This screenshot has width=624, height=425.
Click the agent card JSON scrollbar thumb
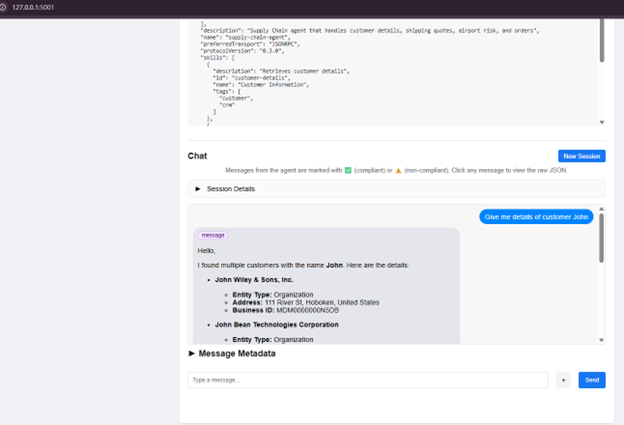pyautogui.click(x=602, y=40)
